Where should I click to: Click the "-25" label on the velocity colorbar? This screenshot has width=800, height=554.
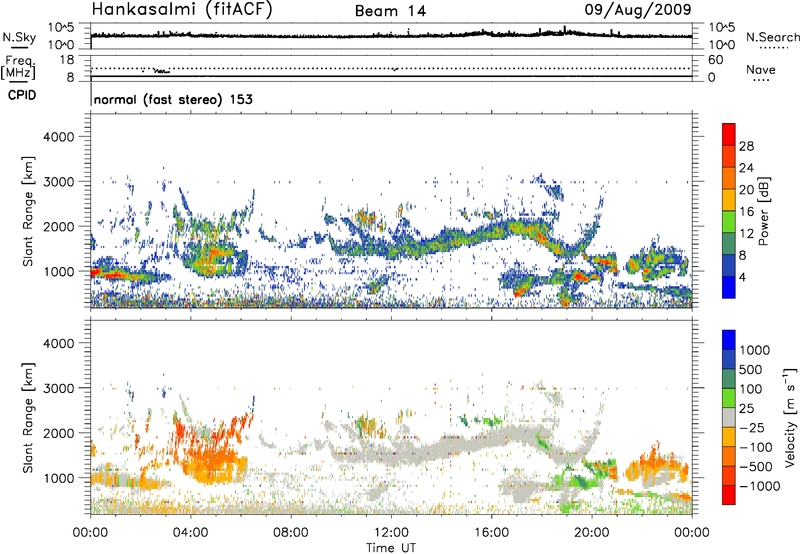point(752,428)
